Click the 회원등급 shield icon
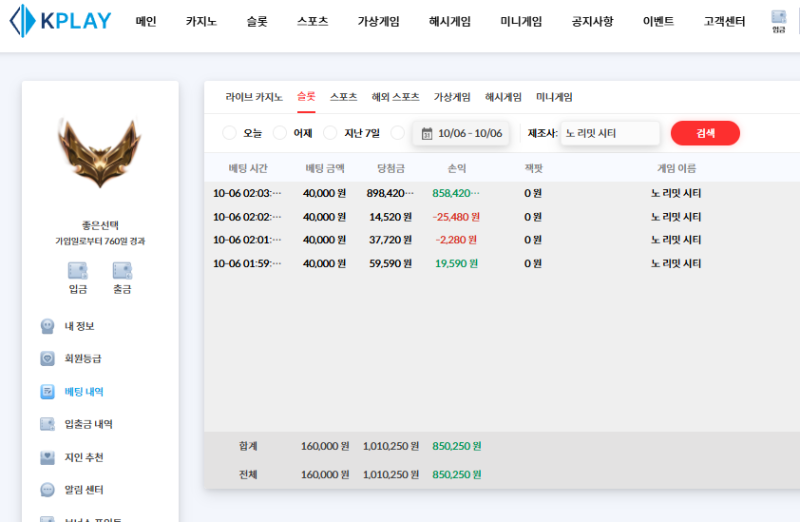 pyautogui.click(x=47, y=358)
